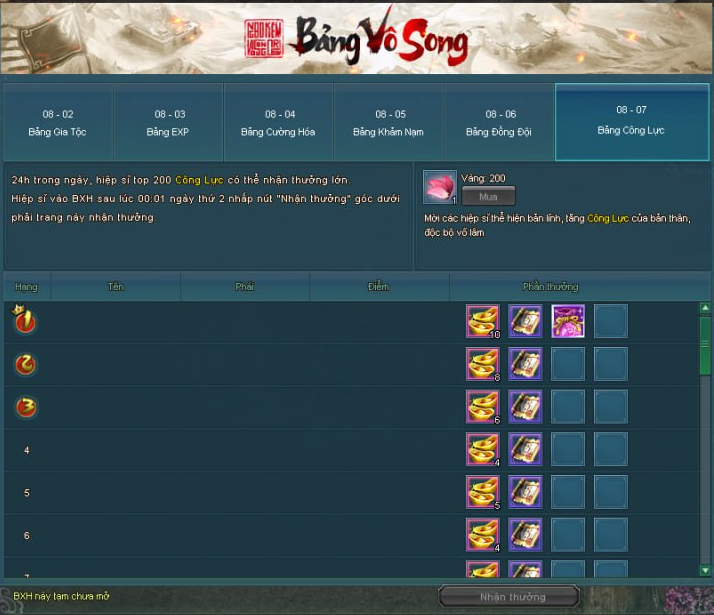Click rank 4 scroll reward icon
The image size is (714, 615).
(525, 449)
